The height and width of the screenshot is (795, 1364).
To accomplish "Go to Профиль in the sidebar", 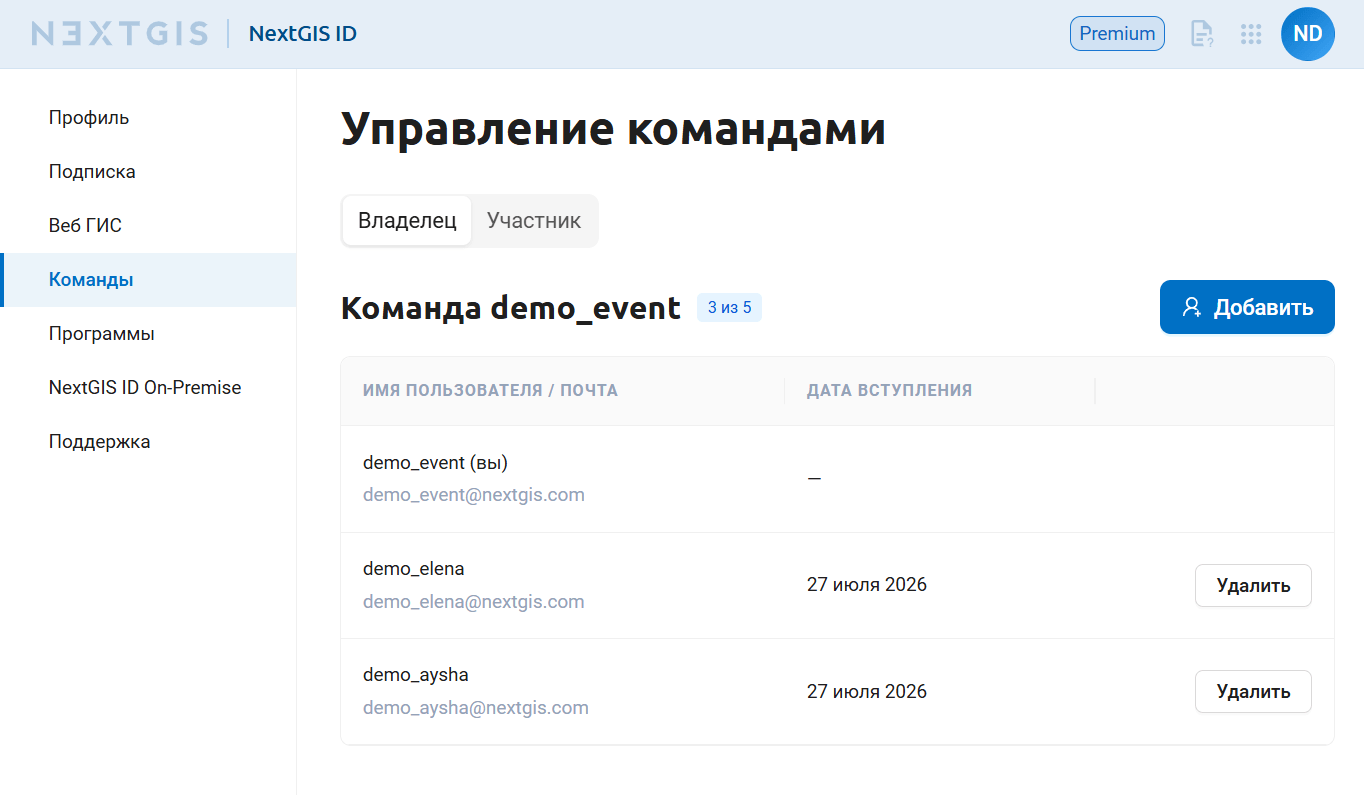I will coord(148,118).
